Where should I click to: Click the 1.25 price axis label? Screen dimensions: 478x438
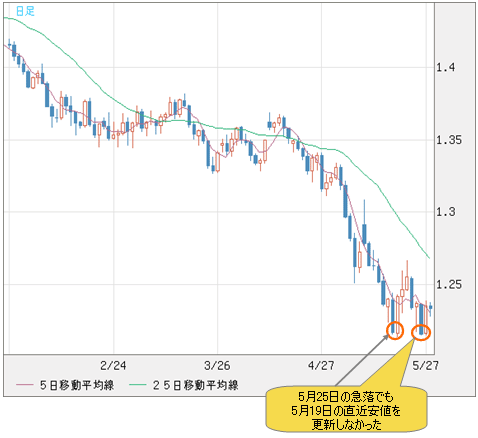pyautogui.click(x=449, y=285)
